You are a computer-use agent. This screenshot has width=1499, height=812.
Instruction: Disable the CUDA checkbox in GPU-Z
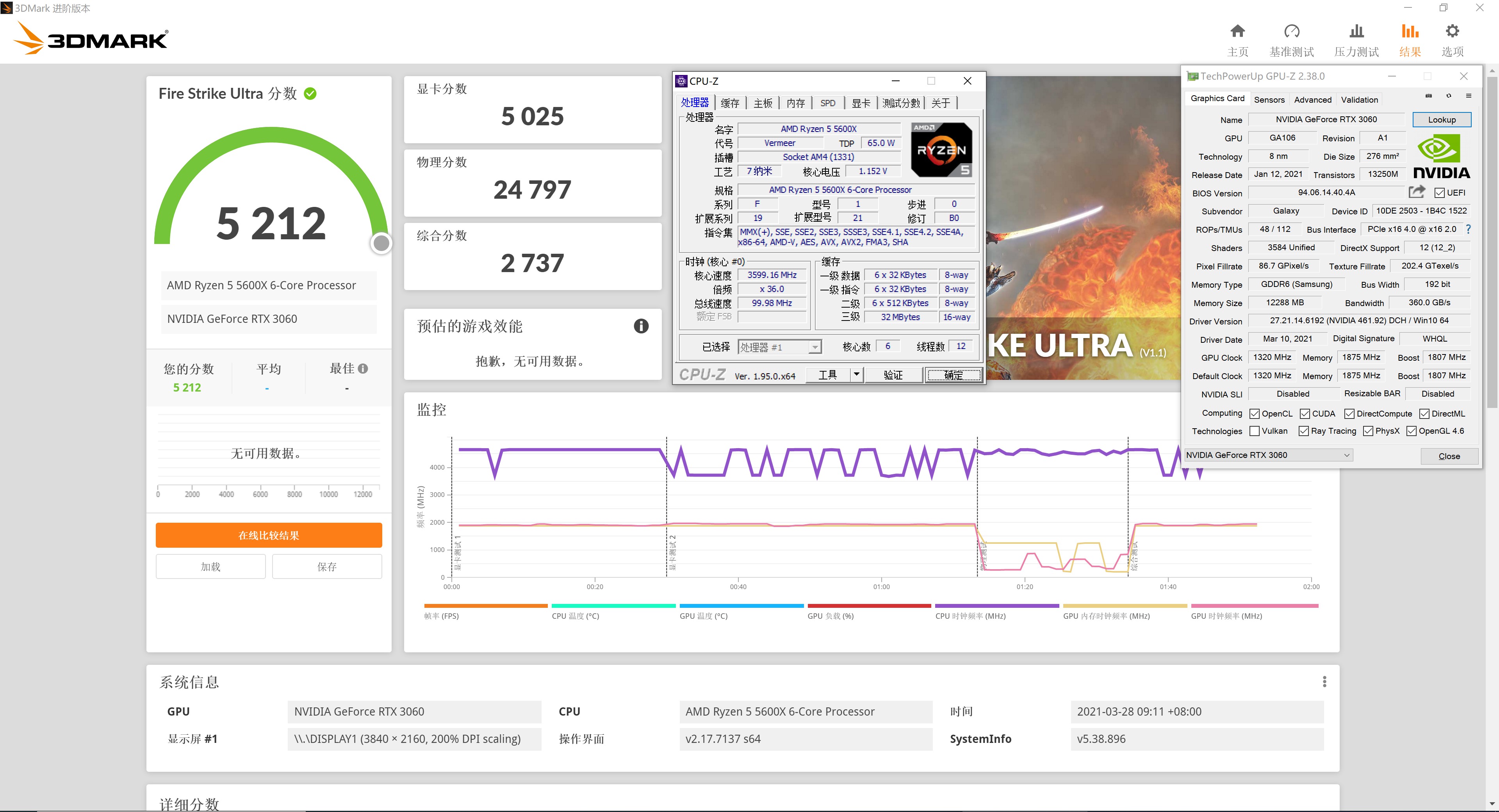pyautogui.click(x=1305, y=413)
